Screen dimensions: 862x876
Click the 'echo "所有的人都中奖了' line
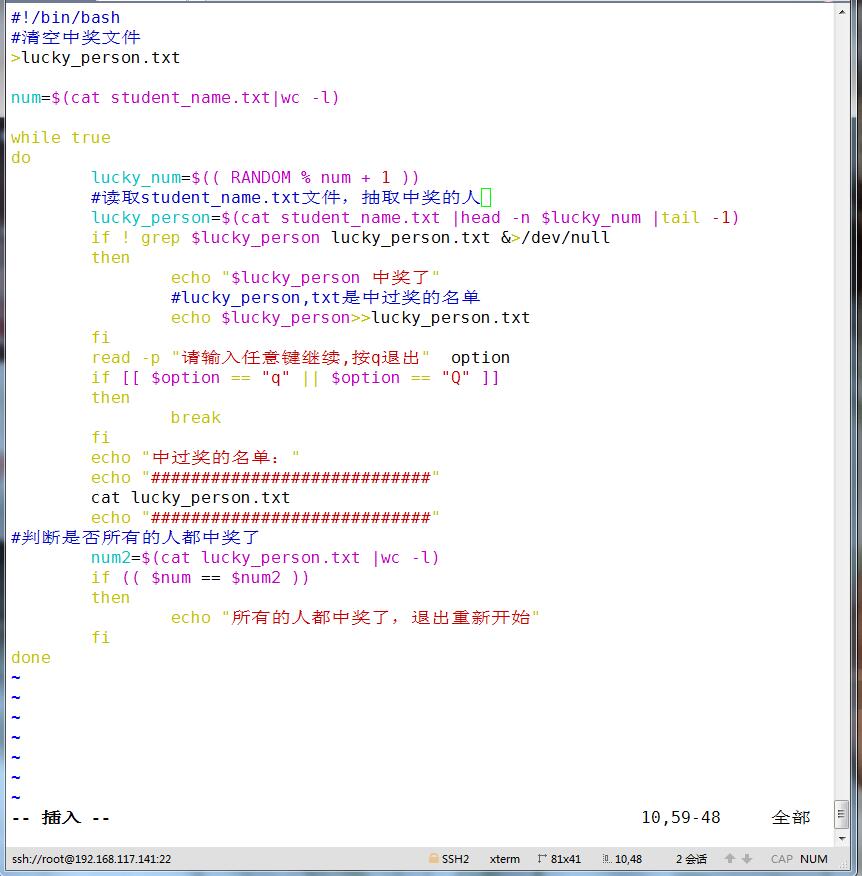[355, 618]
